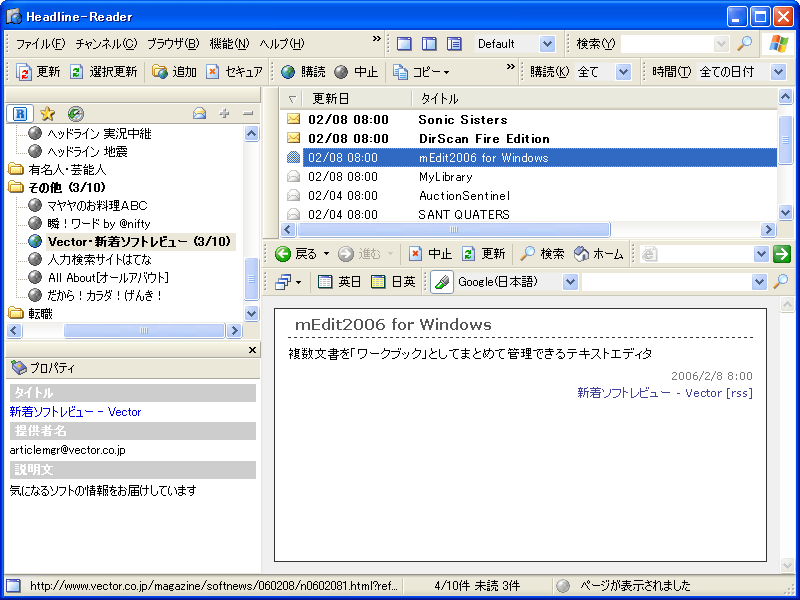Open the 時間(T) 全ての日付 dropdown
The image size is (800, 600).
[x=778, y=72]
